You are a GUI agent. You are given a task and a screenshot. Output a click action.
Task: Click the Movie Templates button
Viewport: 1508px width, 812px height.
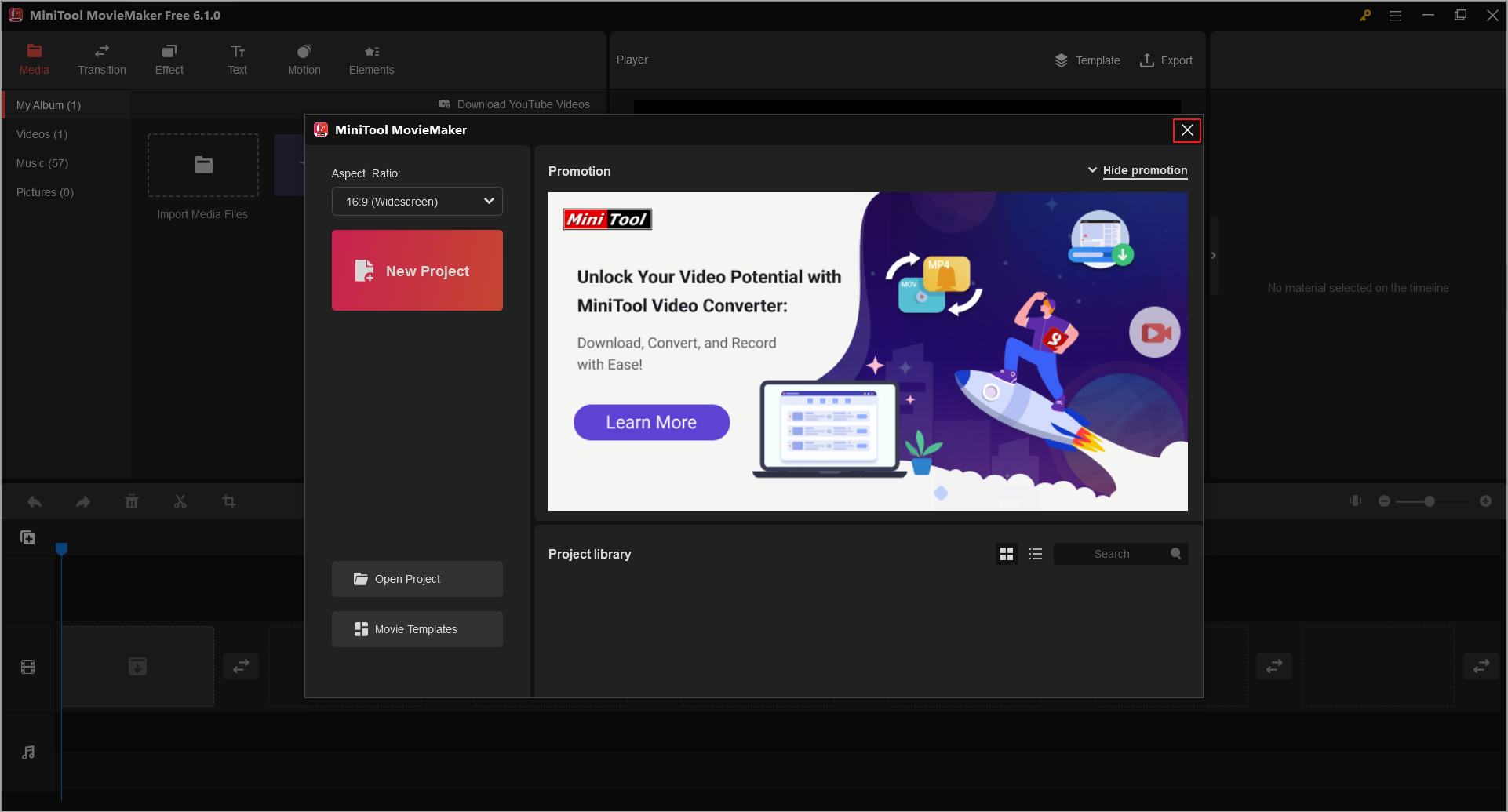417,629
